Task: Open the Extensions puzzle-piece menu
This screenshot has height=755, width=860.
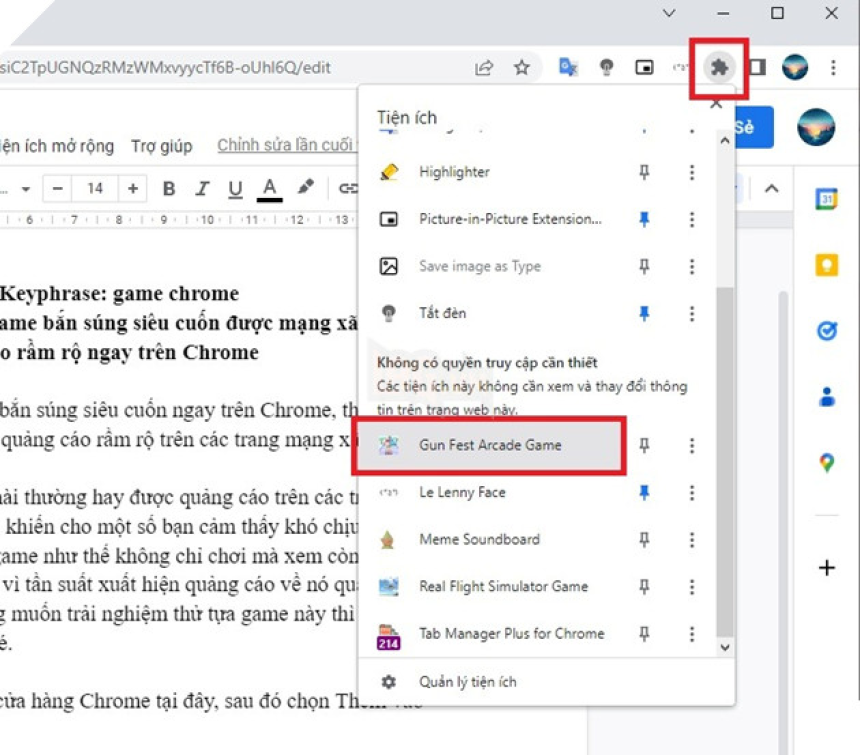Action: pyautogui.click(x=718, y=68)
